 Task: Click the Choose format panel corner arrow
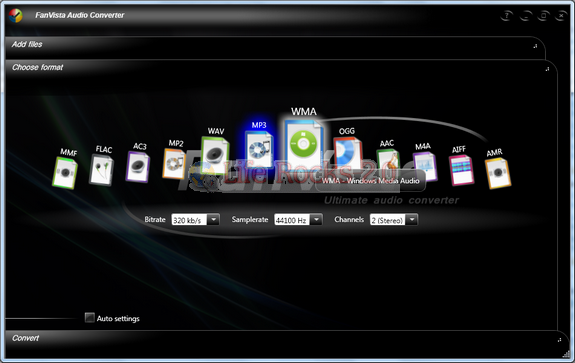pos(547,69)
